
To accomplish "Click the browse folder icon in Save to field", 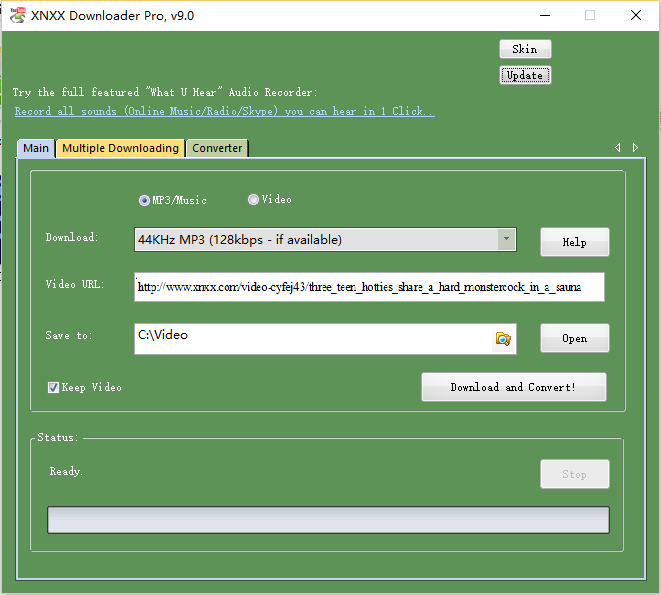I will 503,339.
